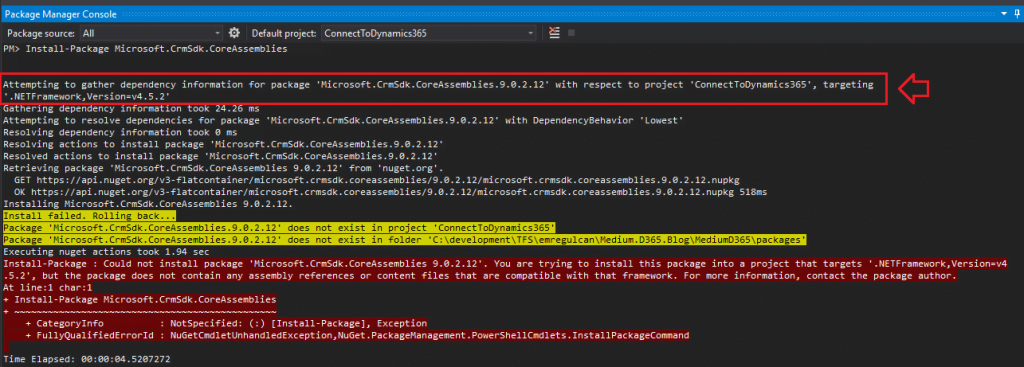Image resolution: width=1024 pixels, height=367 pixels.
Task: Click the '+ FullyQualifiedErrorId' error detail line
Action: [x=357, y=335]
